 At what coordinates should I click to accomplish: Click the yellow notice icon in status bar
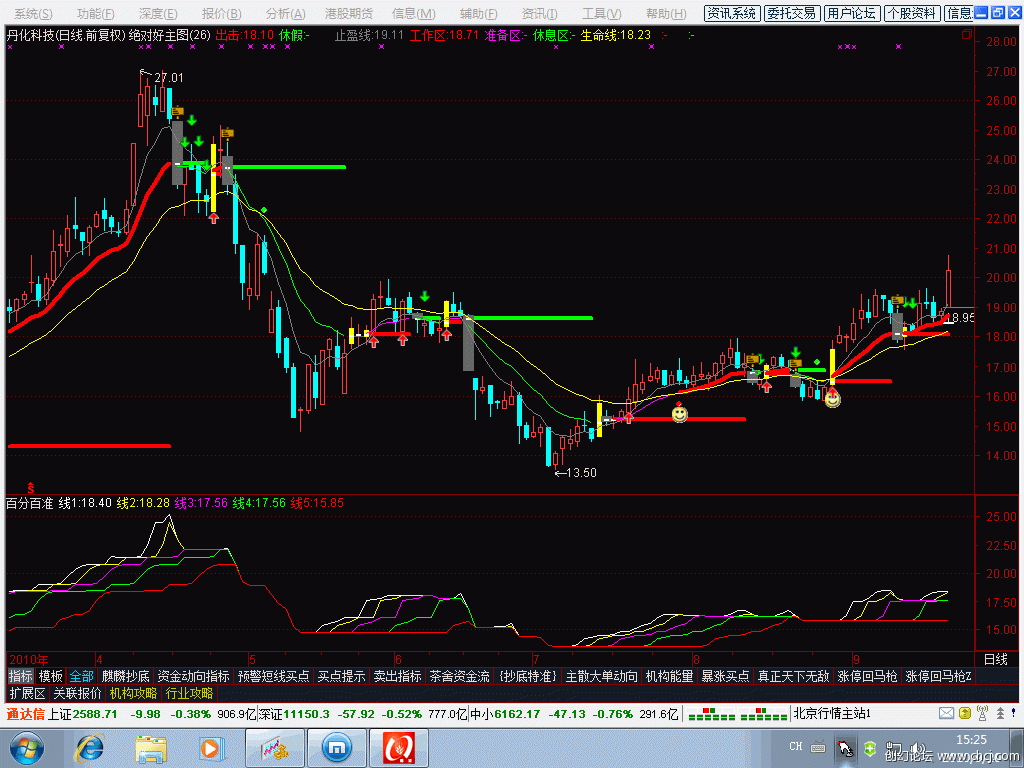[965, 714]
